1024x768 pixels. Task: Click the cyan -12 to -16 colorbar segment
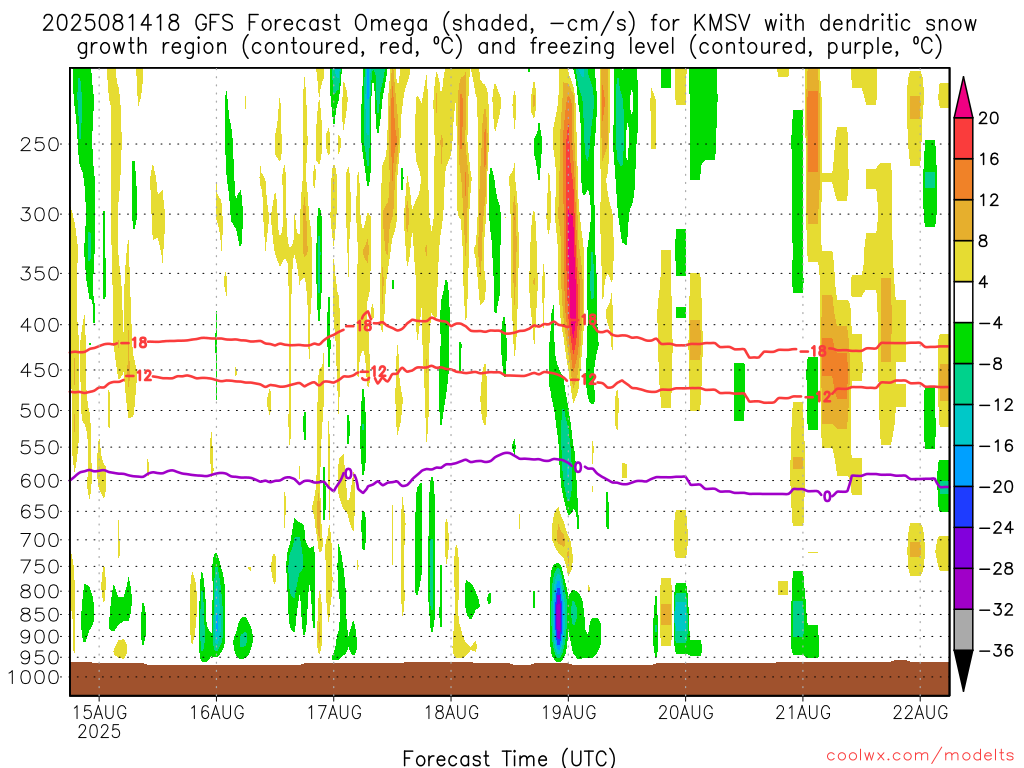tap(963, 425)
